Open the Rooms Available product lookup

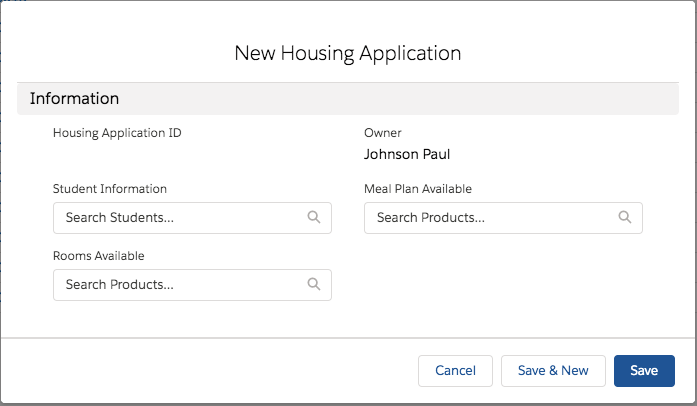pos(180,285)
